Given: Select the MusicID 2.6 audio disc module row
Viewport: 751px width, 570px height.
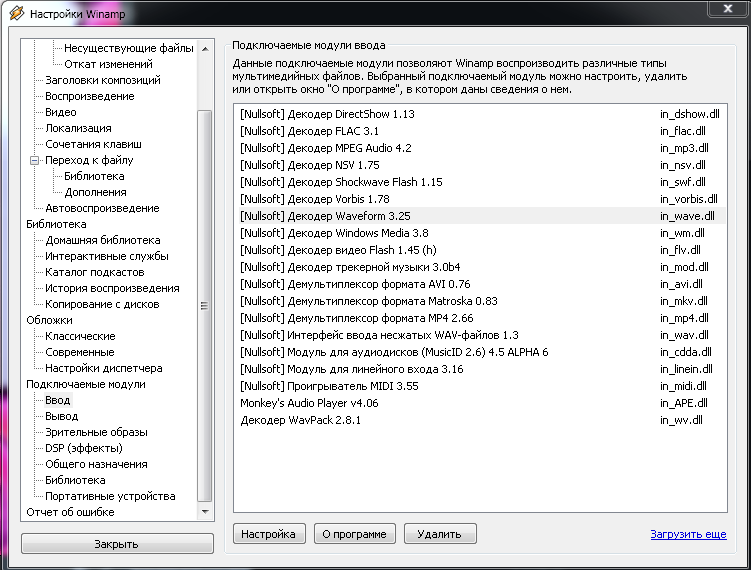Looking at the screenshot, I should [x=480, y=353].
